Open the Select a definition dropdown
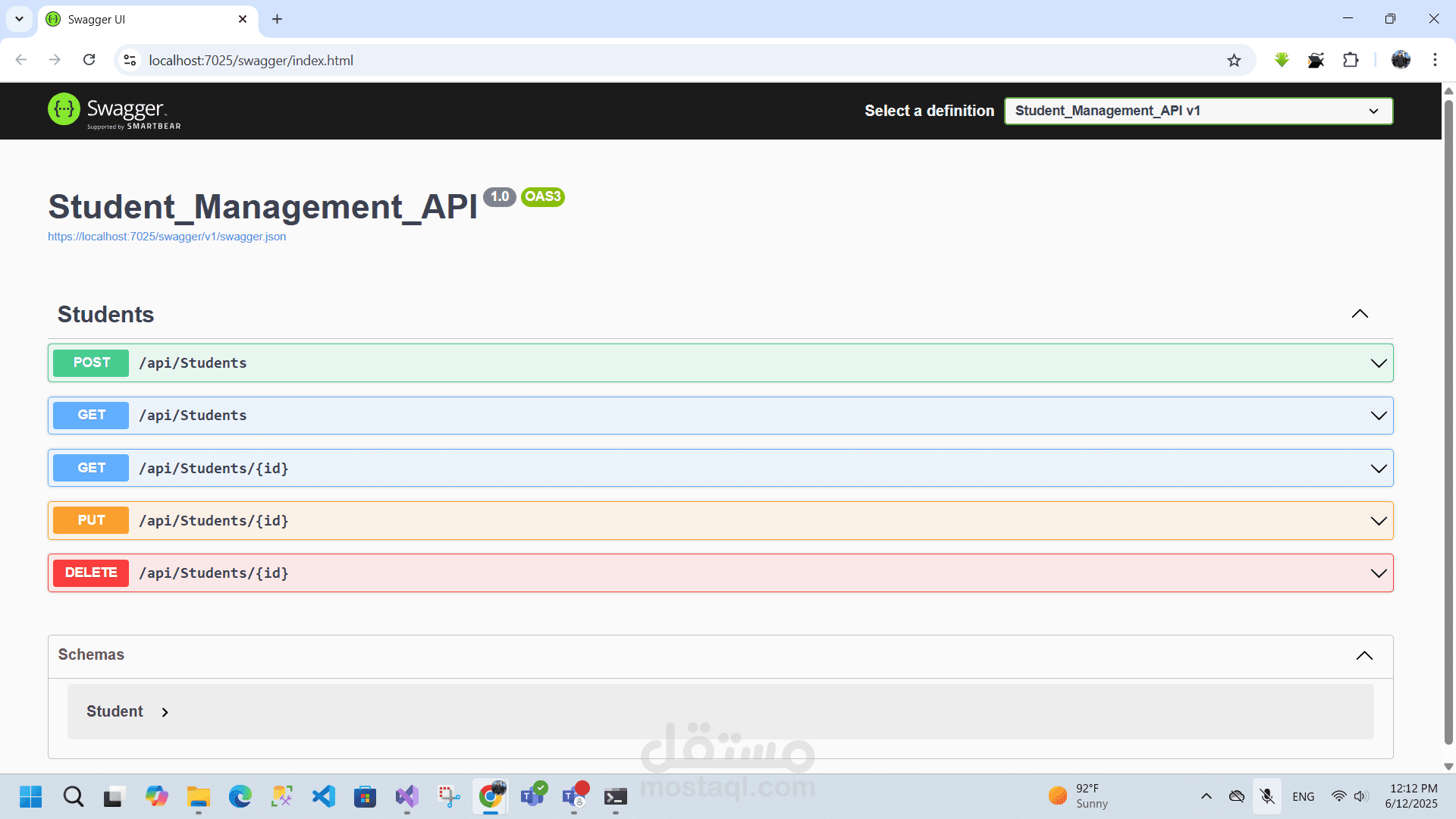 [x=1197, y=111]
